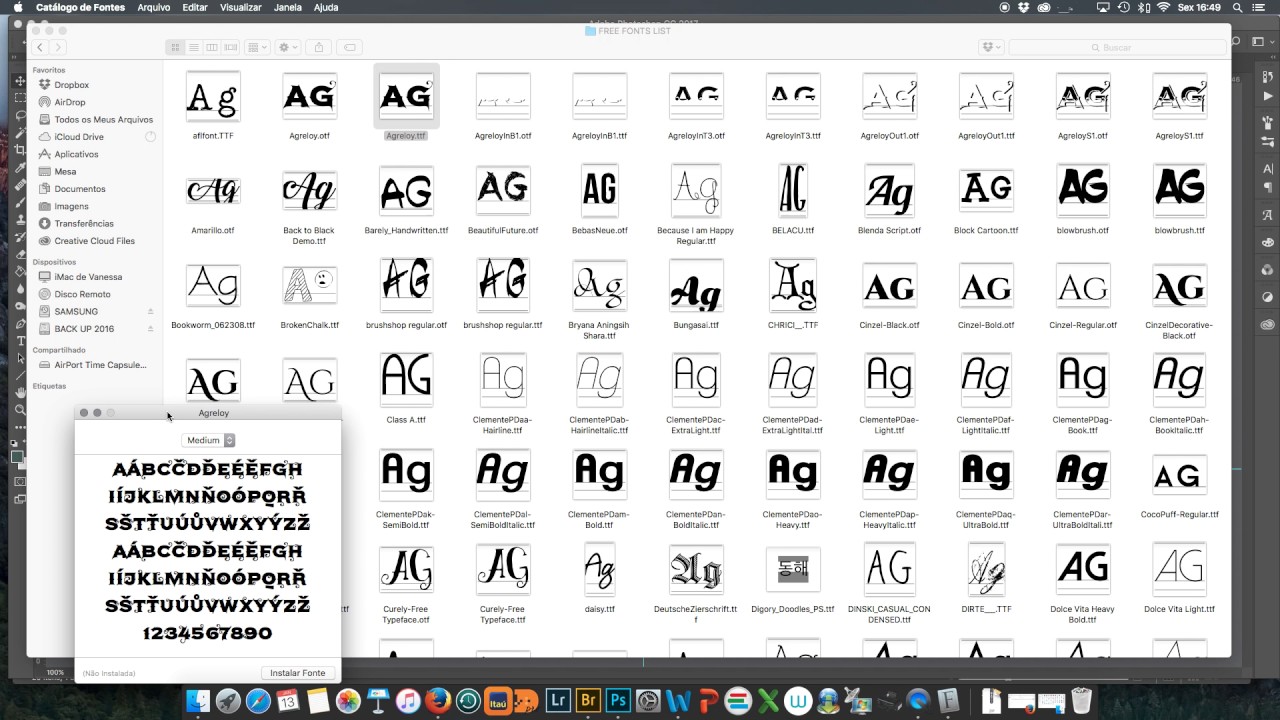
Task: Click the Buscar search field
Action: [x=1117, y=47]
